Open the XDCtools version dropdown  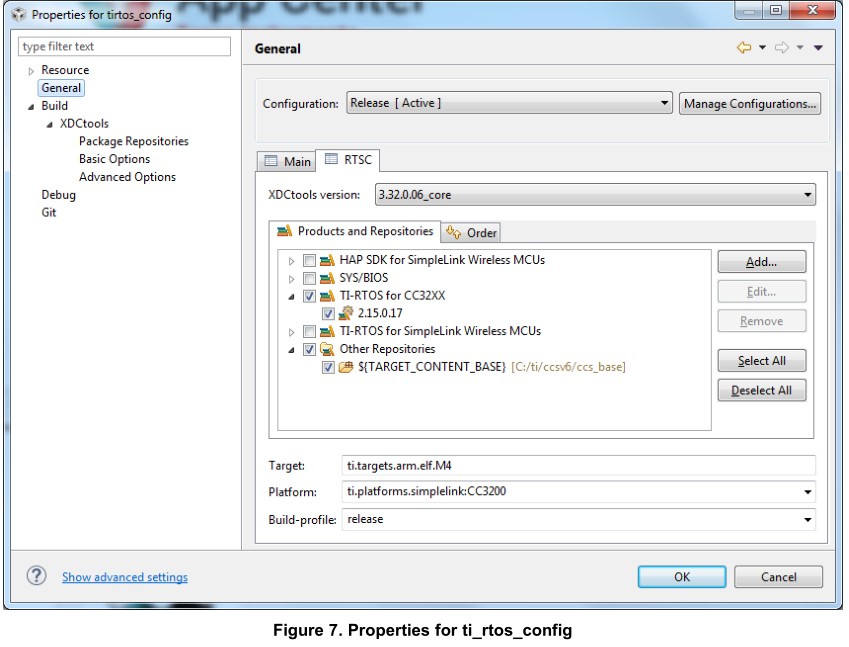595,194
